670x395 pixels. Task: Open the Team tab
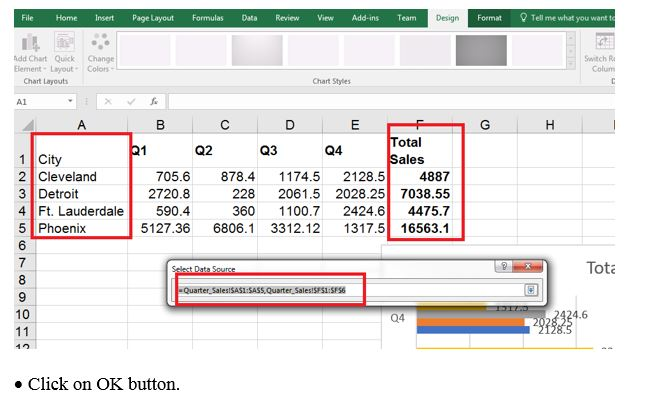(406, 18)
